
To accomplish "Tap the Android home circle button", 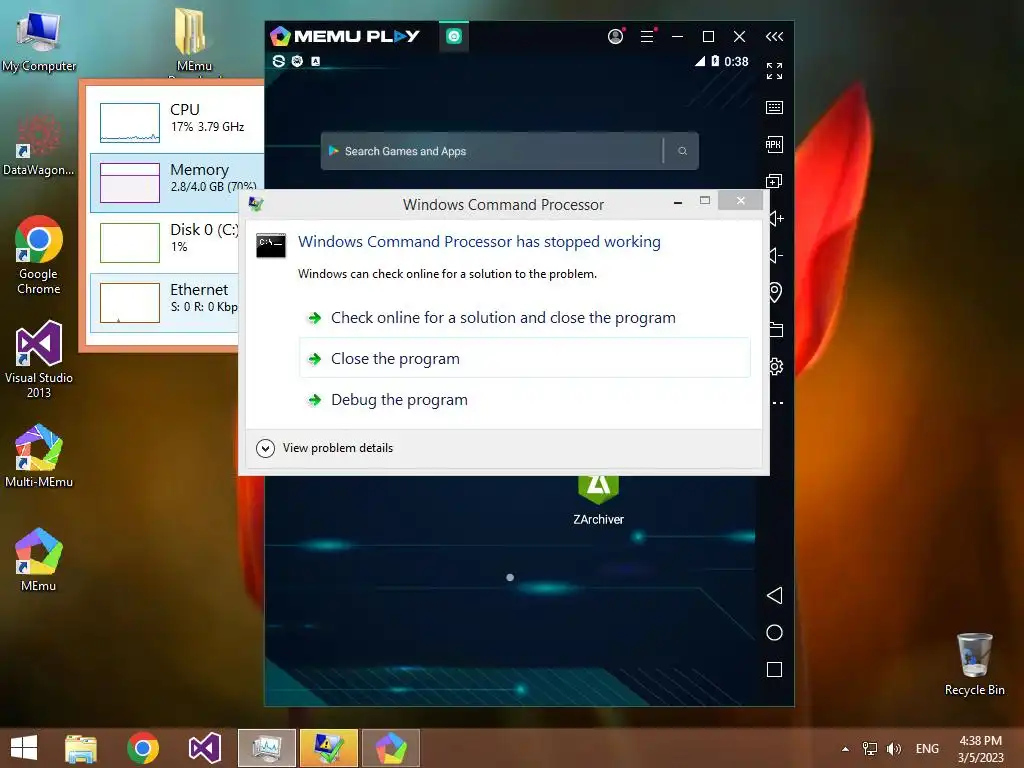I will click(775, 632).
